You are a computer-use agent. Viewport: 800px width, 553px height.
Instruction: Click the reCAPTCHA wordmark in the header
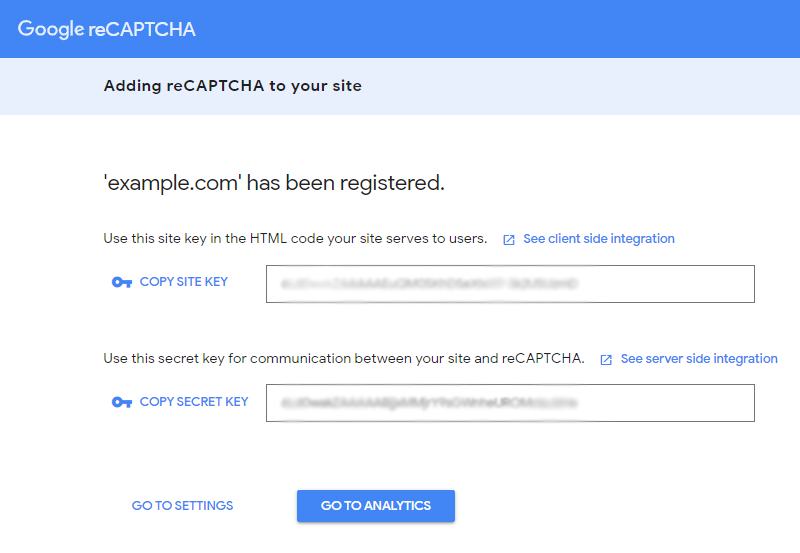(142, 29)
